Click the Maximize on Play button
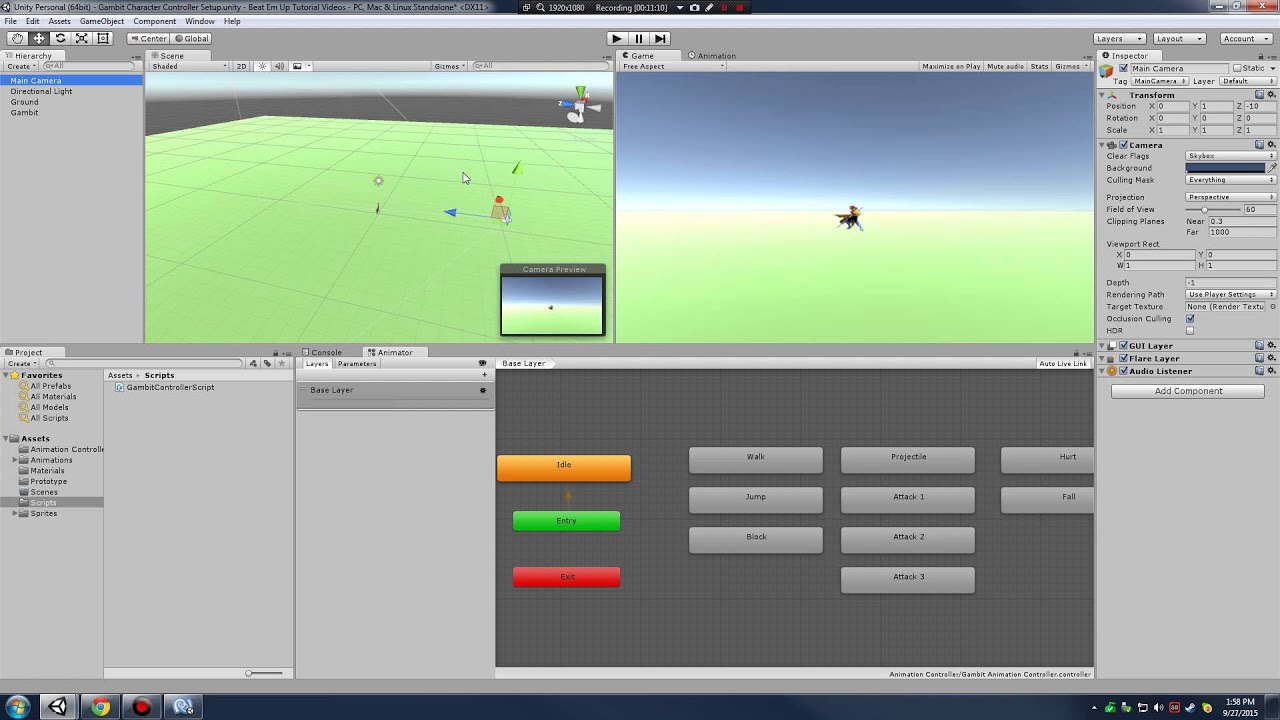 tap(951, 66)
